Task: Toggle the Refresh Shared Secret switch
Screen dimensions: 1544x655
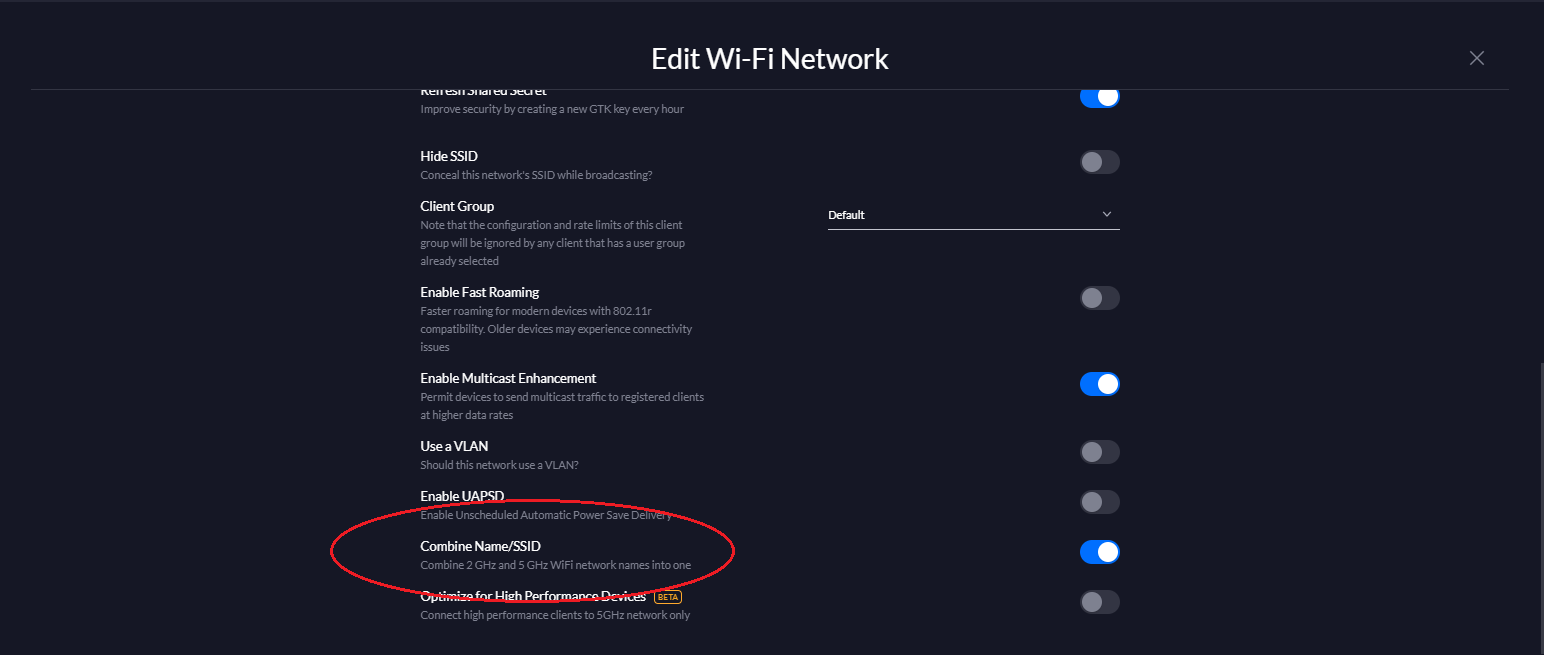Action: click(x=1099, y=97)
